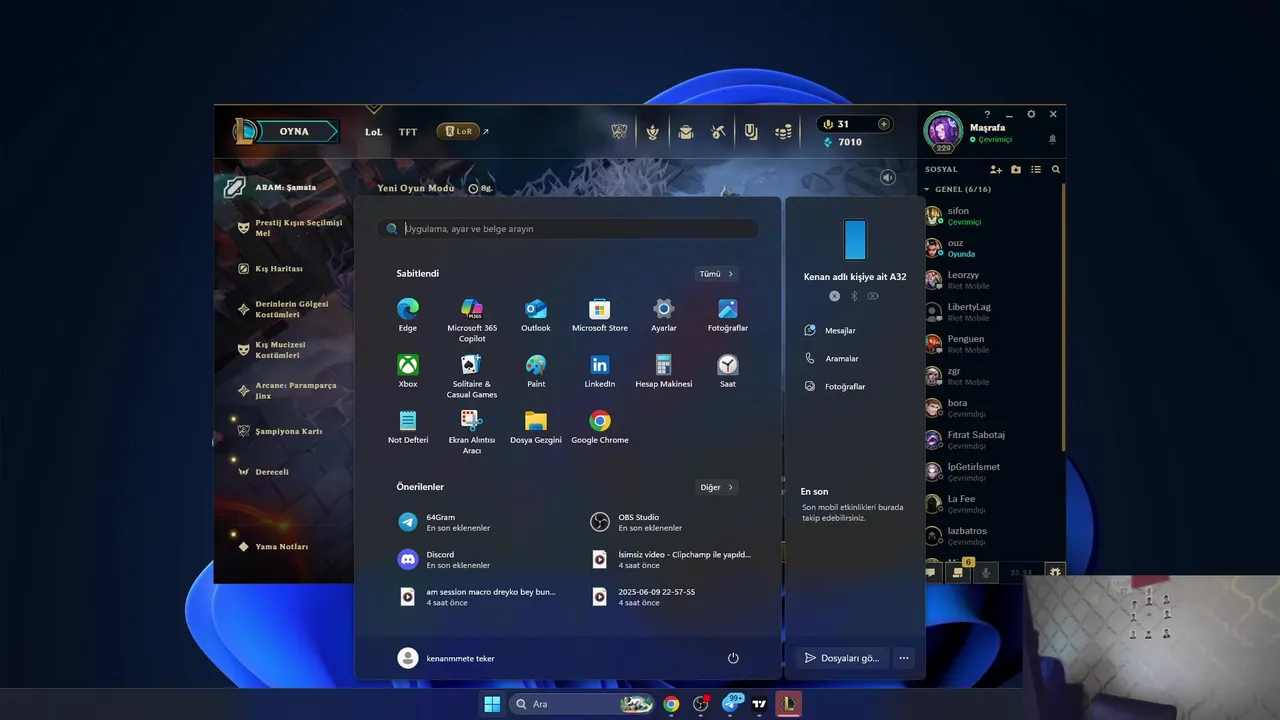1280x720 pixels.
Task: Mute League client background sound speaker icon
Action: [x=887, y=177]
